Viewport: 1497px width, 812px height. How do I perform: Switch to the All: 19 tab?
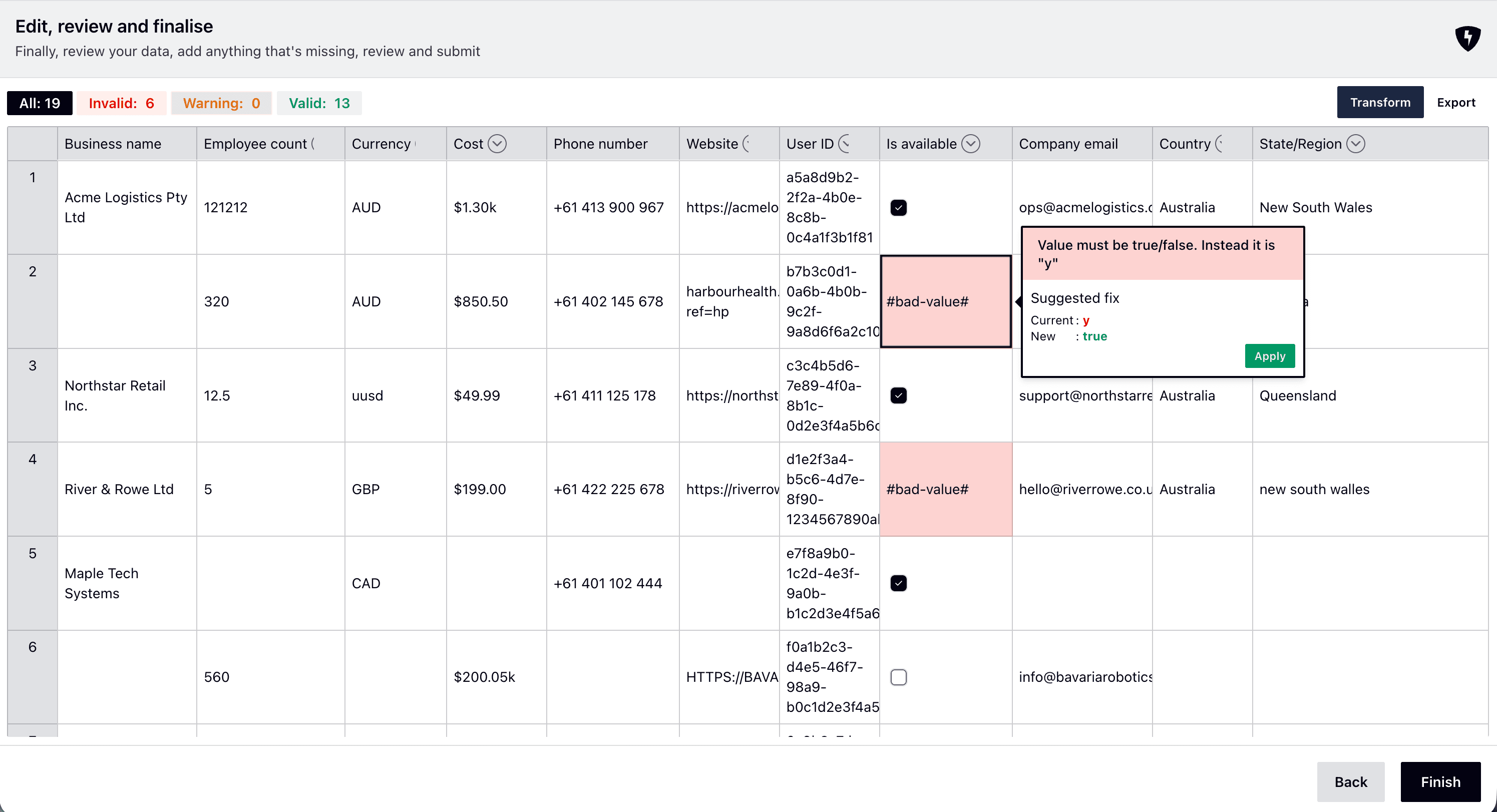click(x=40, y=103)
